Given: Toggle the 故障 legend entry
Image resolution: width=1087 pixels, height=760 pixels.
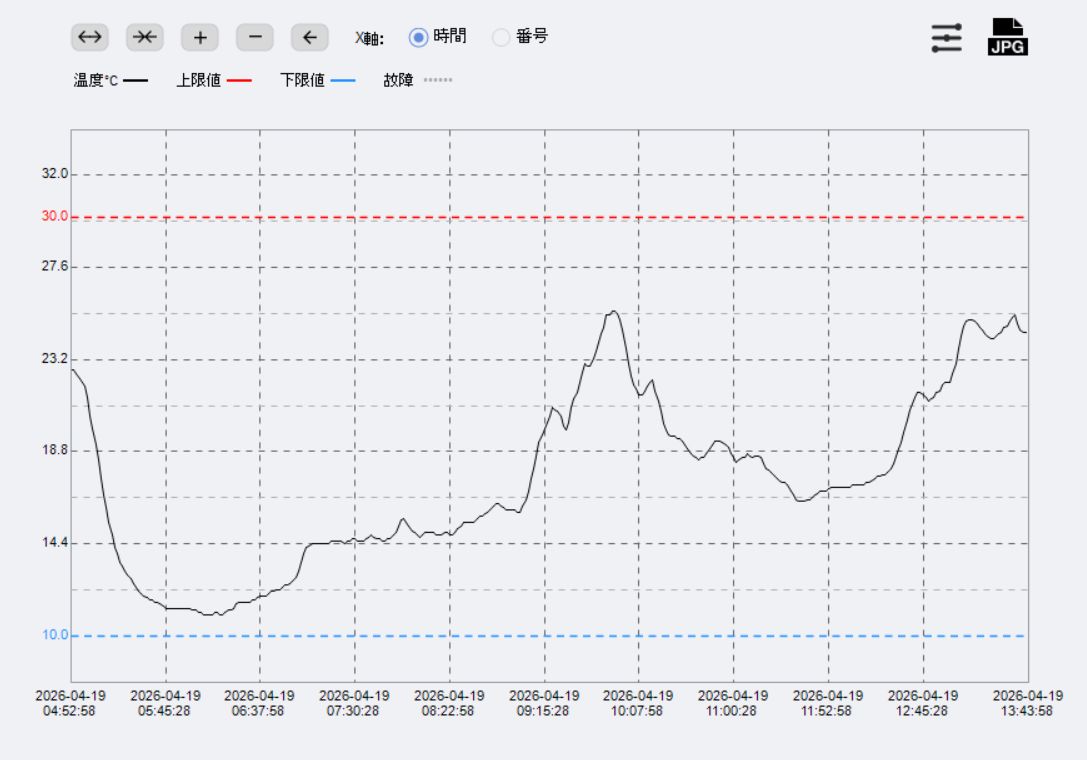Looking at the screenshot, I should (x=417, y=80).
